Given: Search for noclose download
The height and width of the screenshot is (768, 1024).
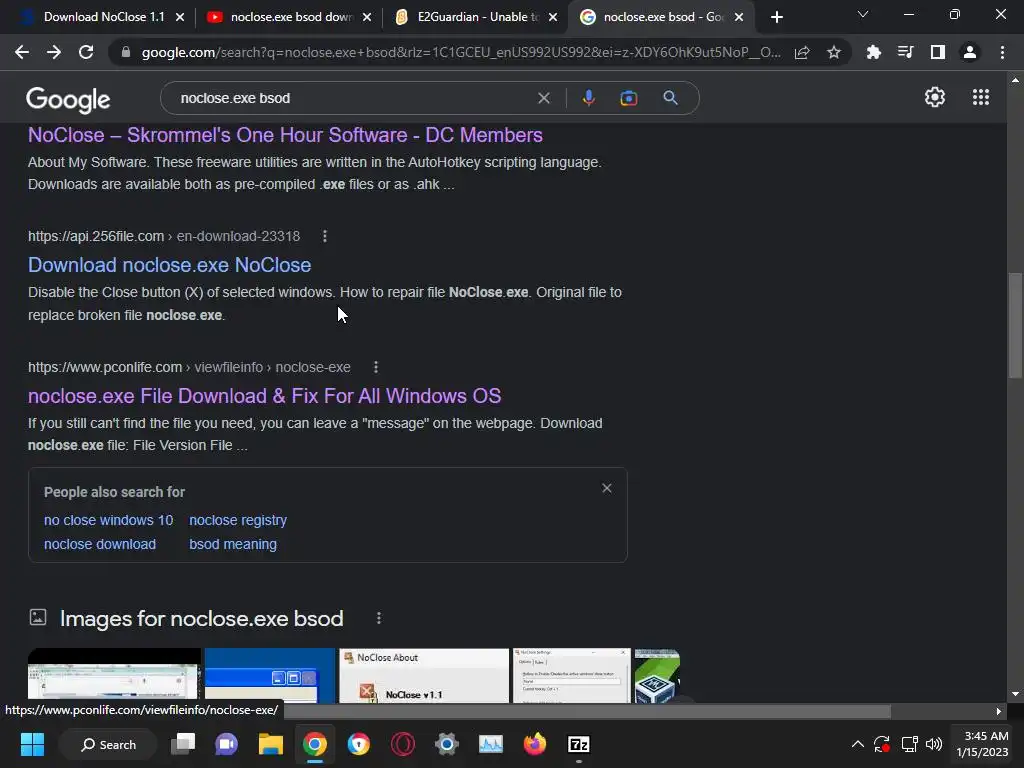Looking at the screenshot, I should (100, 544).
